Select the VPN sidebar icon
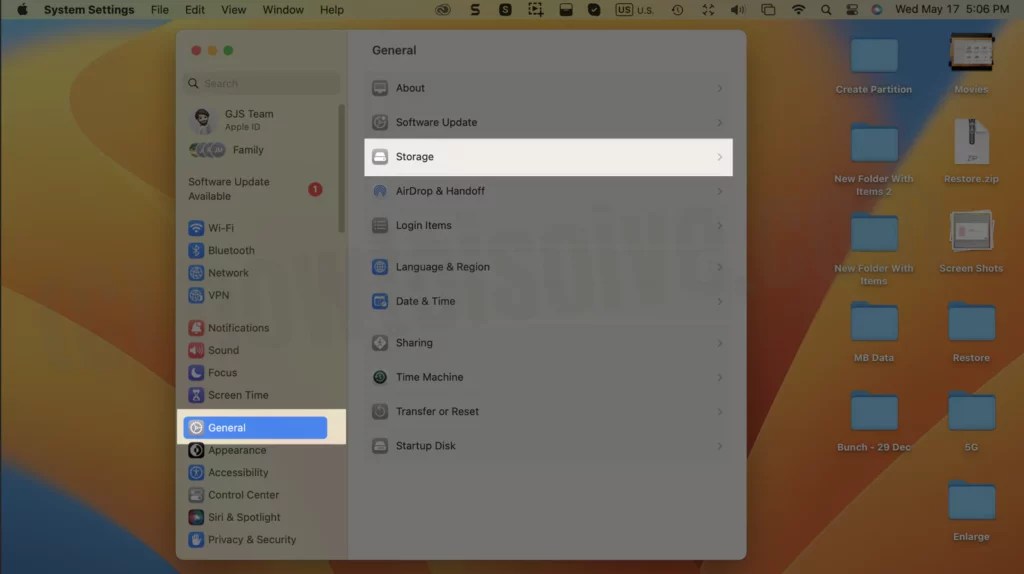 click(x=196, y=295)
